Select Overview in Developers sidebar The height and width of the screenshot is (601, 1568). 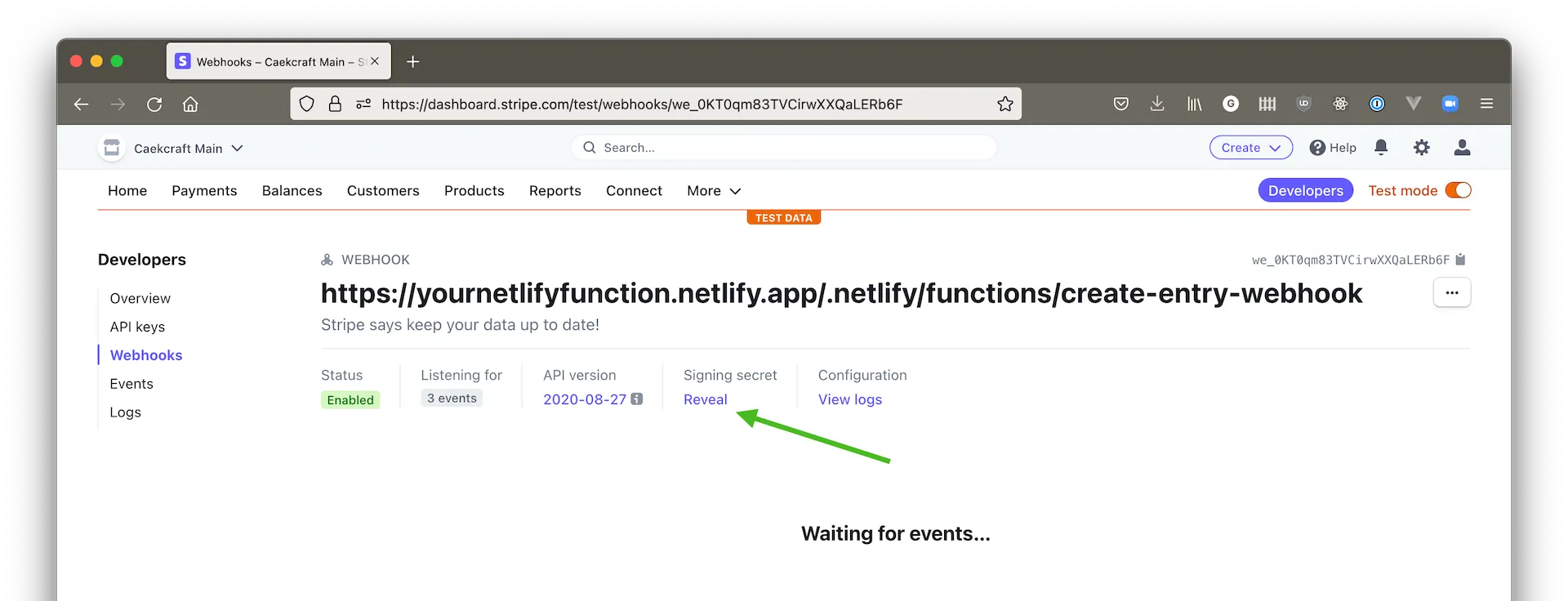[140, 298]
